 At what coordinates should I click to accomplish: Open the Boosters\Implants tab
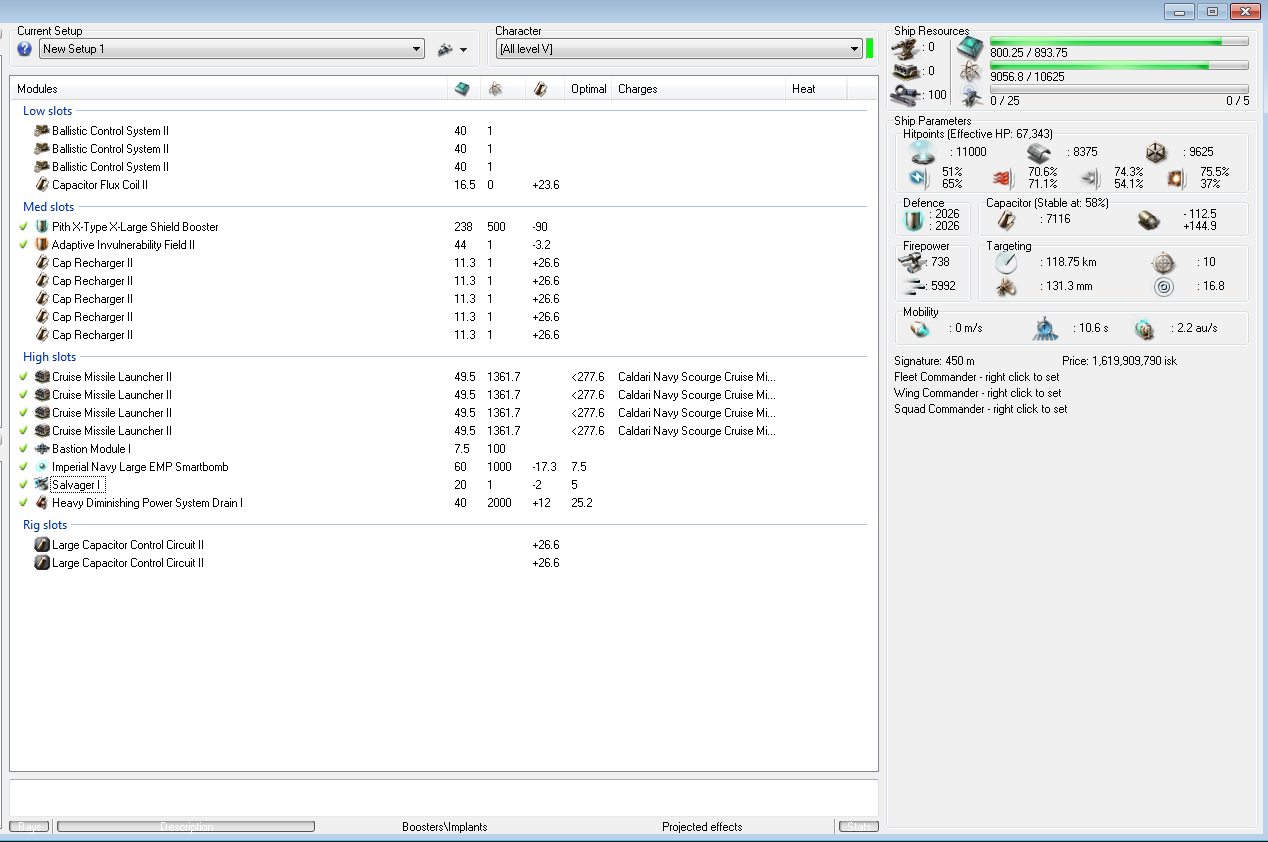point(444,827)
